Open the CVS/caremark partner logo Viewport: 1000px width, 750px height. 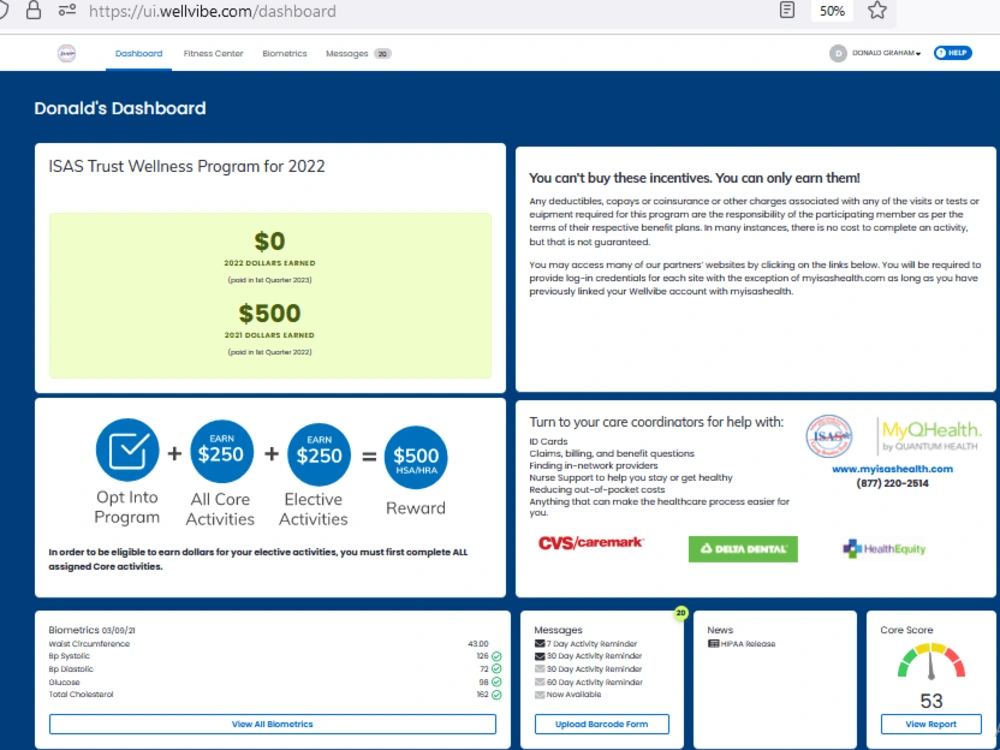click(591, 543)
